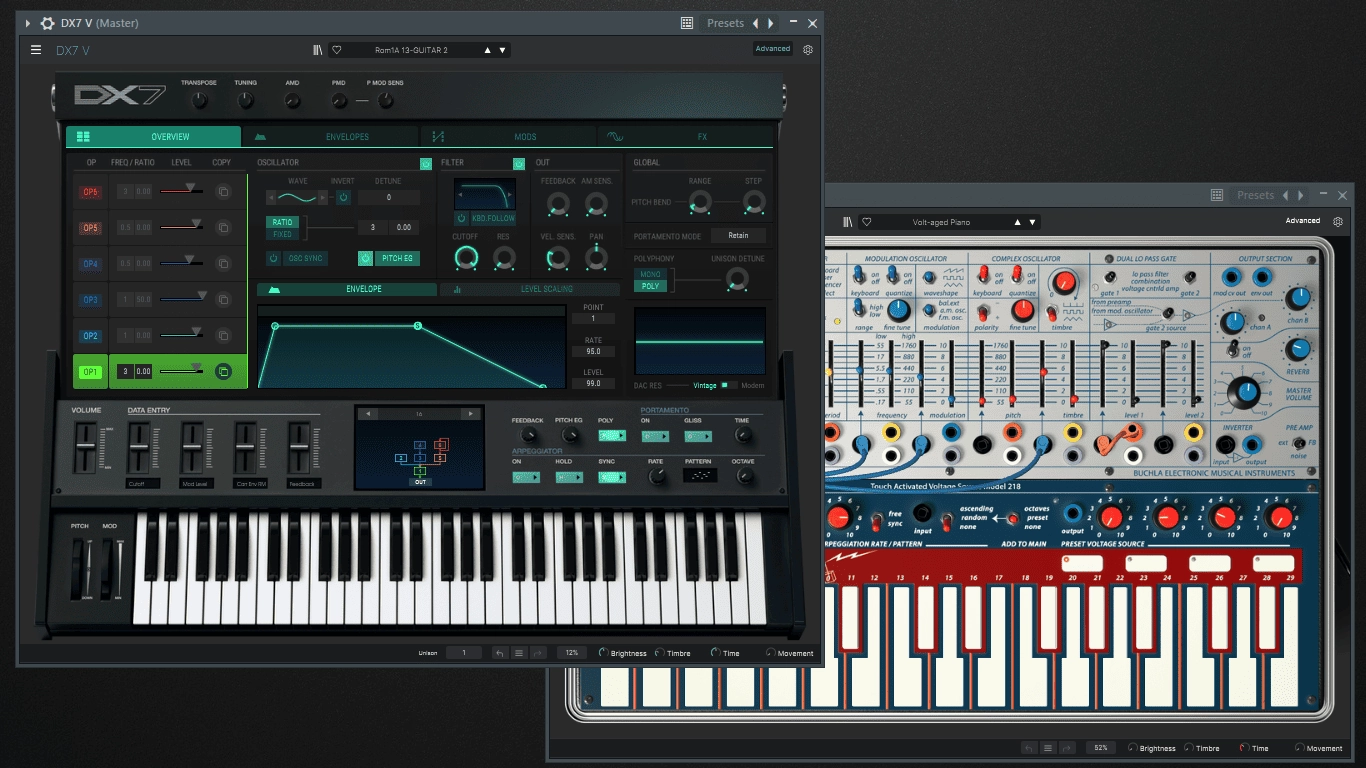Open the Portamento Mode Retain dropdown
This screenshot has height=768, width=1366.
[738, 236]
